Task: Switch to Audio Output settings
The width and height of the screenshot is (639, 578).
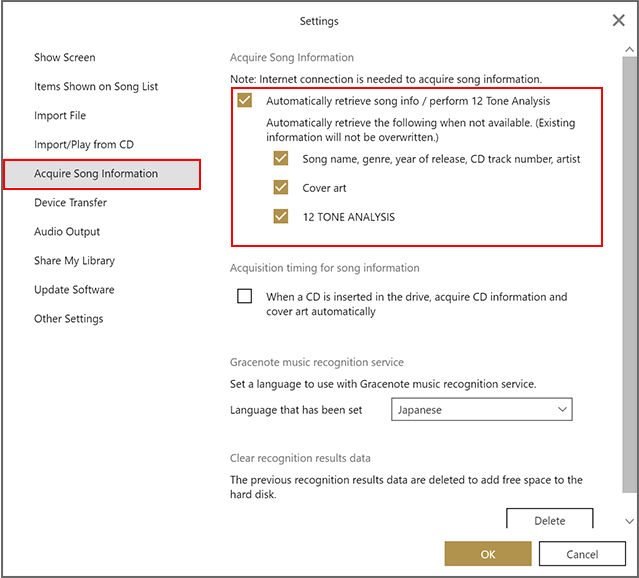Action: pyautogui.click(x=67, y=232)
